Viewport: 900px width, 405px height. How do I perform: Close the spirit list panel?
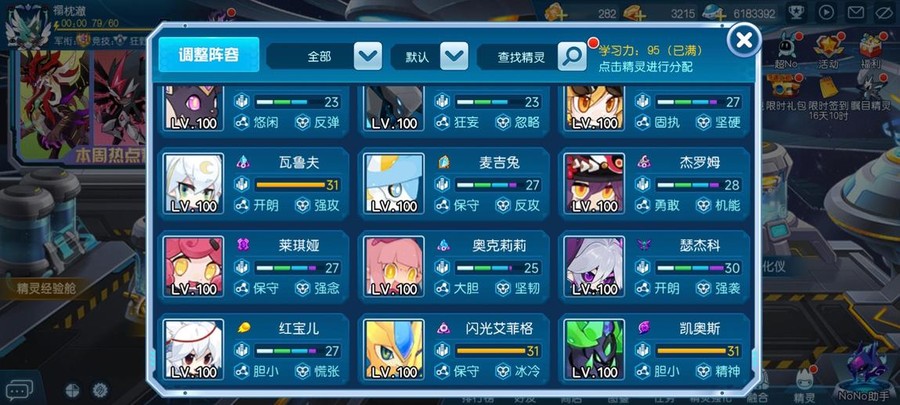tap(744, 40)
